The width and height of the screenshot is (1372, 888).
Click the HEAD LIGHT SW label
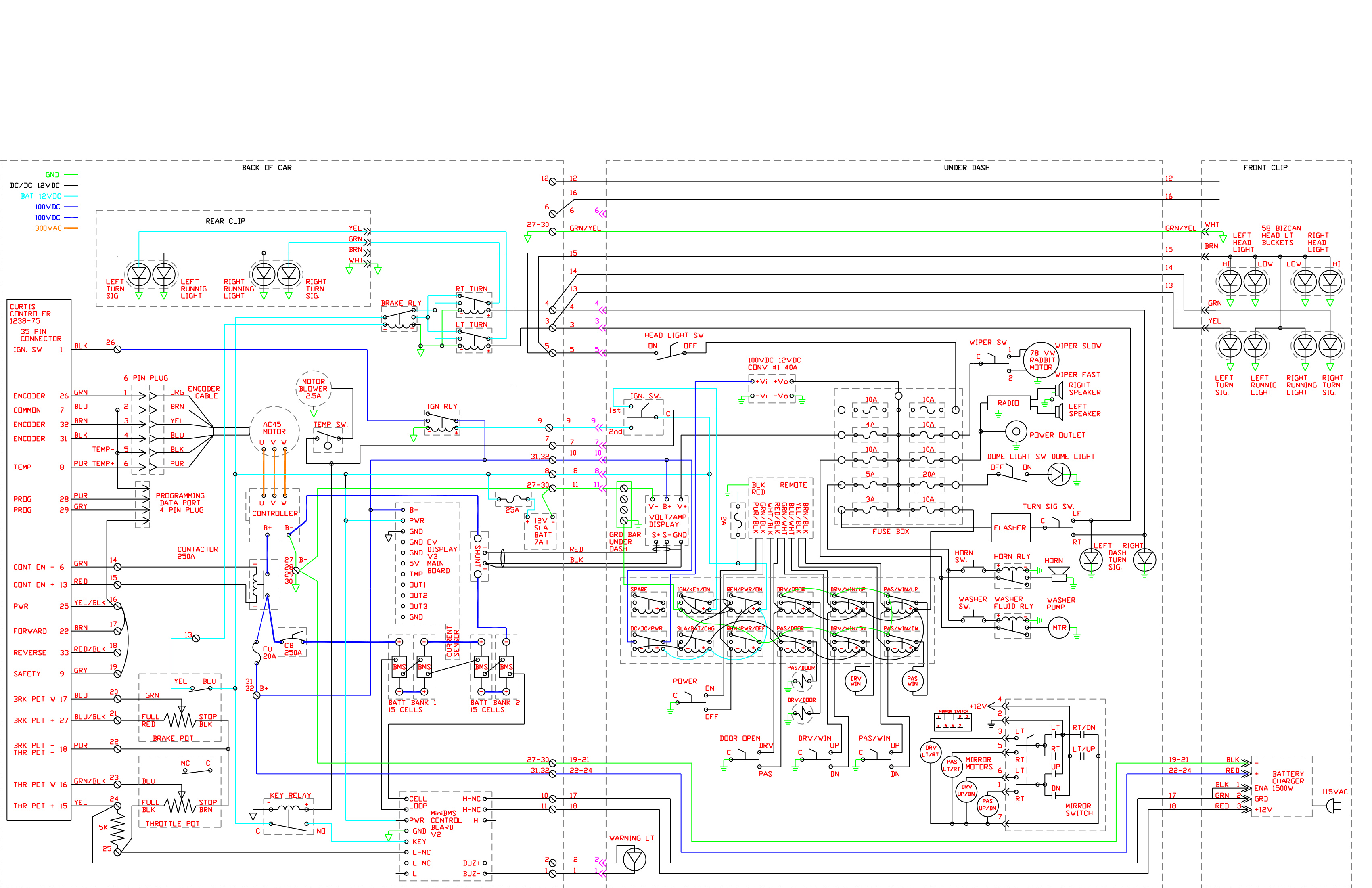pos(673,335)
